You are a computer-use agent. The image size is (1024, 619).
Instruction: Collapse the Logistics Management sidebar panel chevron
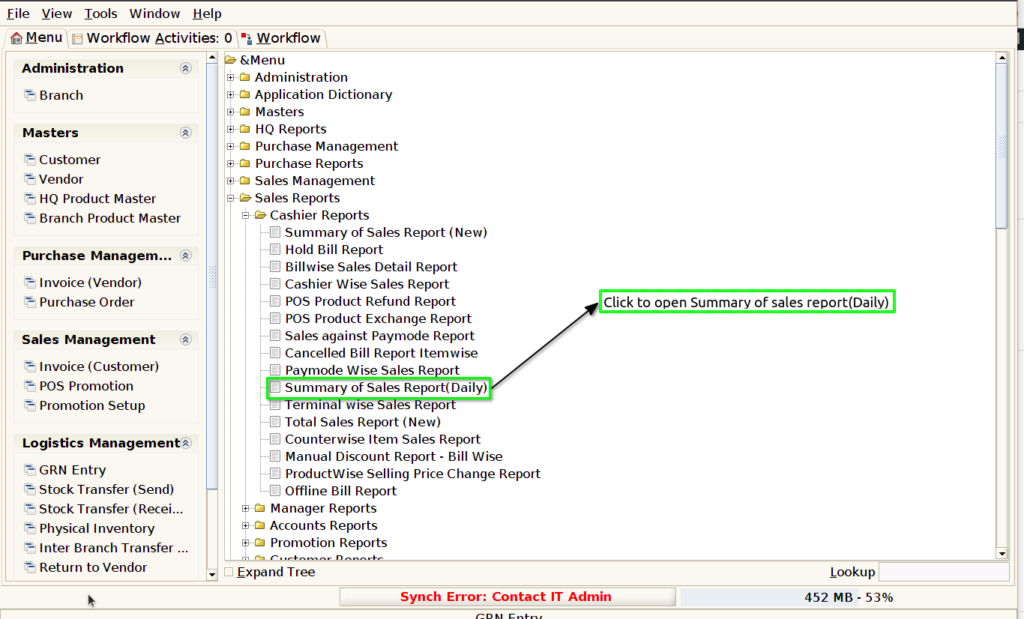[x=186, y=443]
